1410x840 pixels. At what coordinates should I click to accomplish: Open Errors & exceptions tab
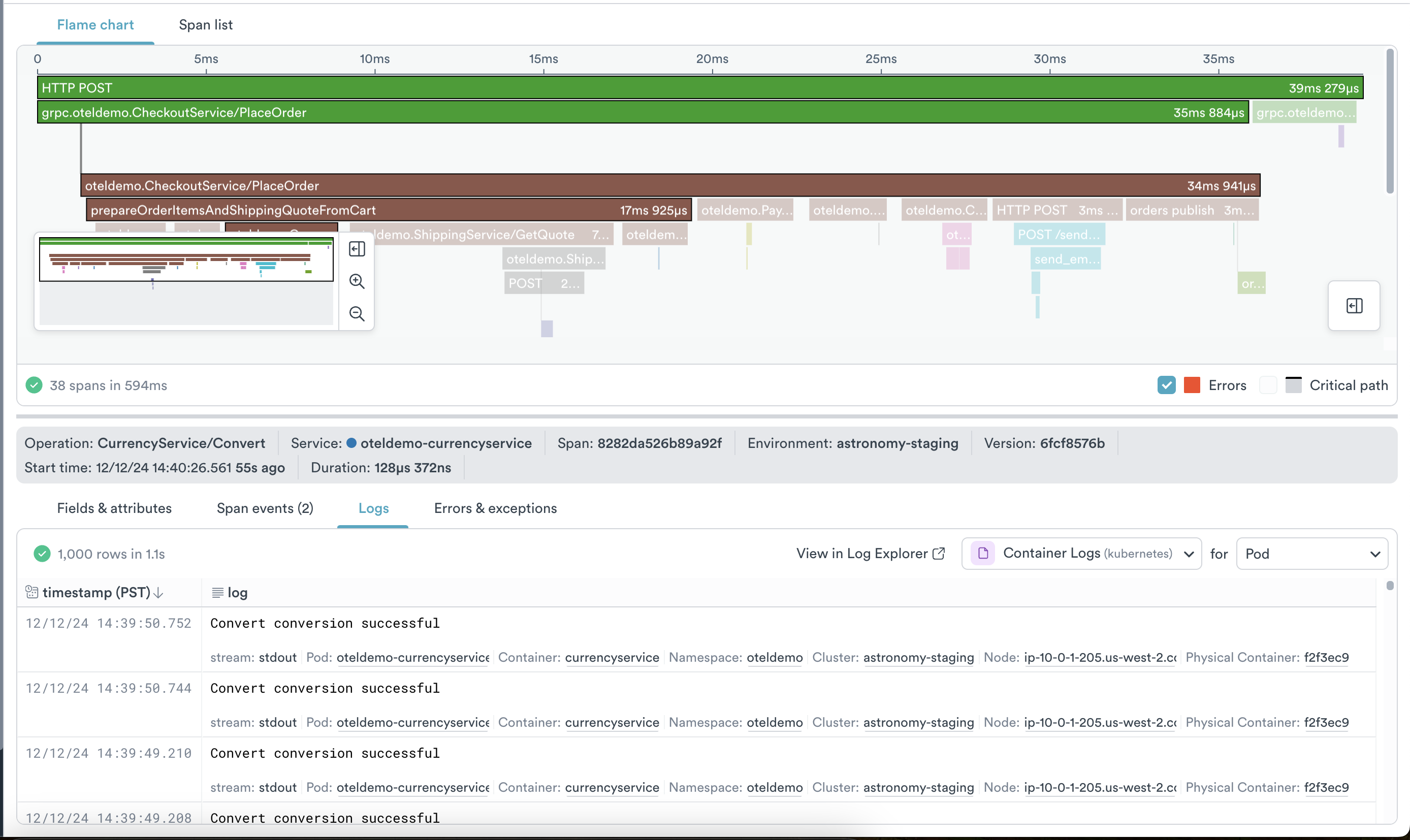pos(495,508)
